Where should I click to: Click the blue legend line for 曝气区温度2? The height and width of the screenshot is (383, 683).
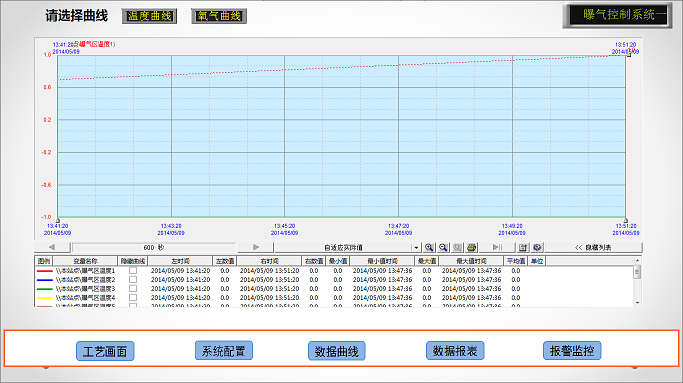[44, 280]
